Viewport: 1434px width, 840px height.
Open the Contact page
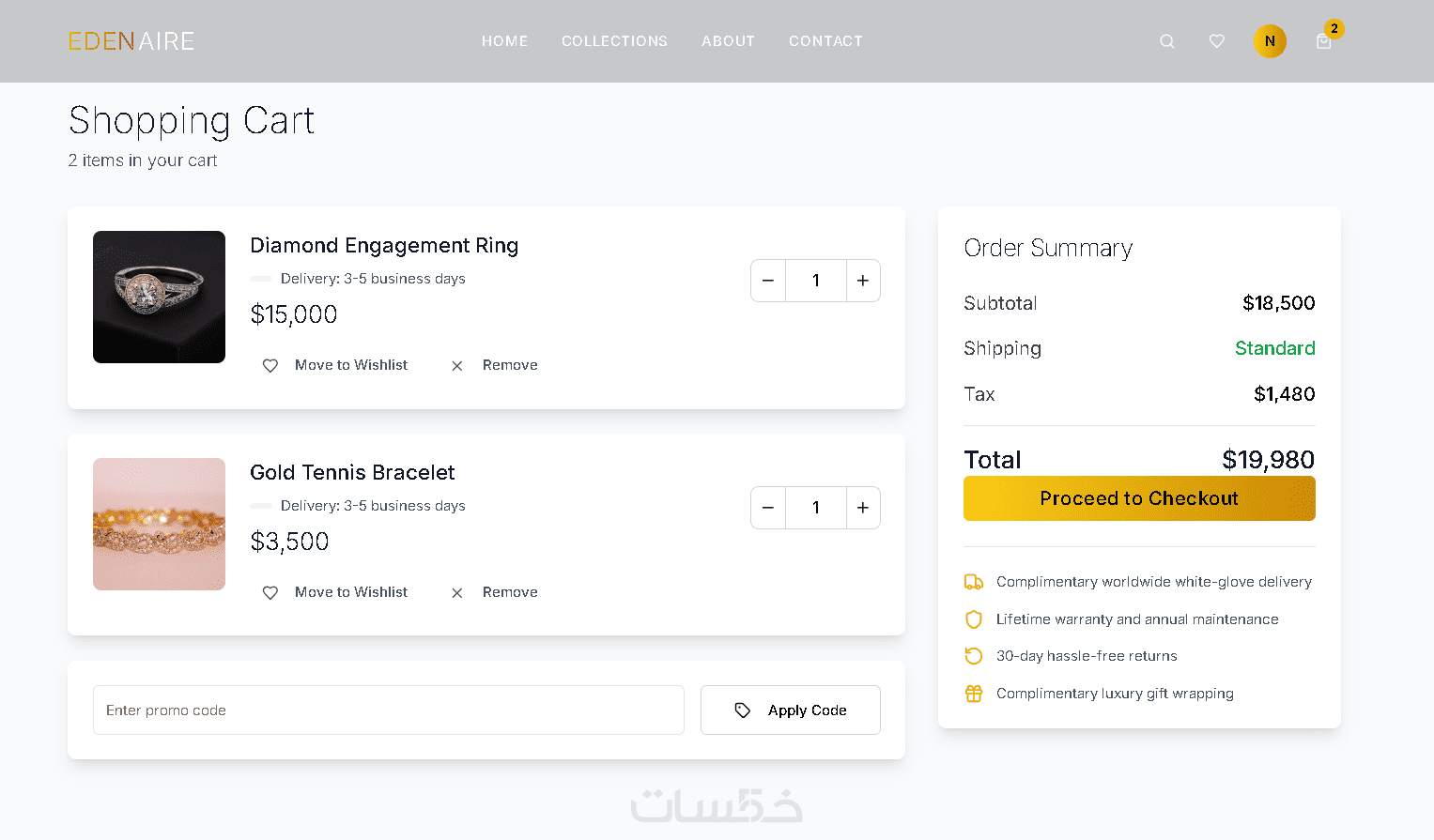[x=825, y=41]
